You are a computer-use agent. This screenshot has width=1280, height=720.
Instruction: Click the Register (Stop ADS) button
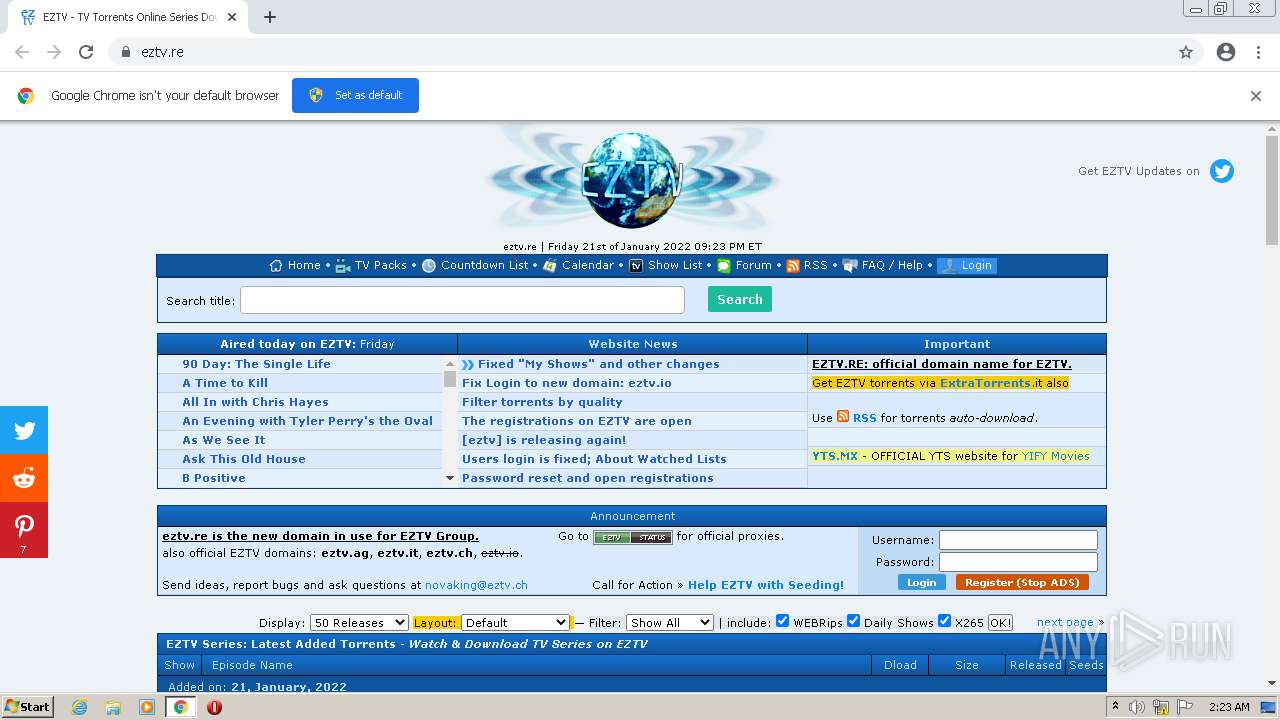click(x=1022, y=583)
